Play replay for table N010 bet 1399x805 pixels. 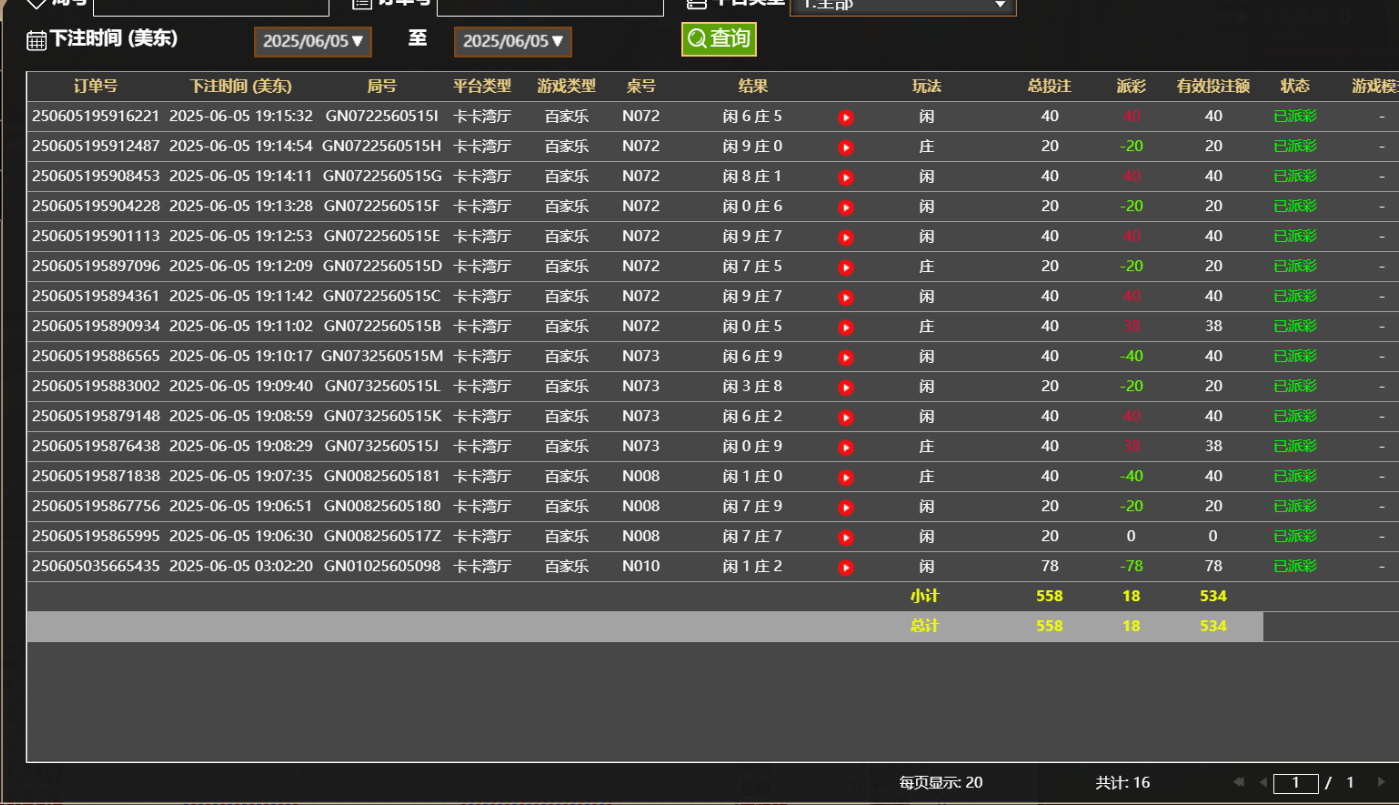(x=846, y=567)
